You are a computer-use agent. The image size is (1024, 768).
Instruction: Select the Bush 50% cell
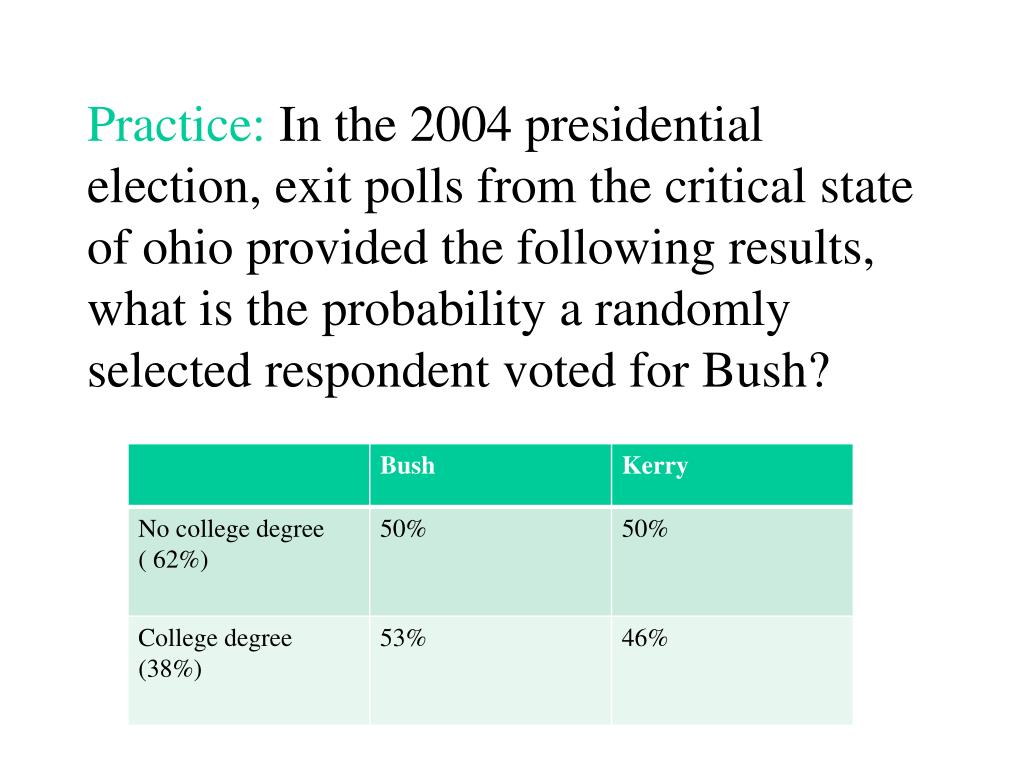pyautogui.click(x=490, y=560)
